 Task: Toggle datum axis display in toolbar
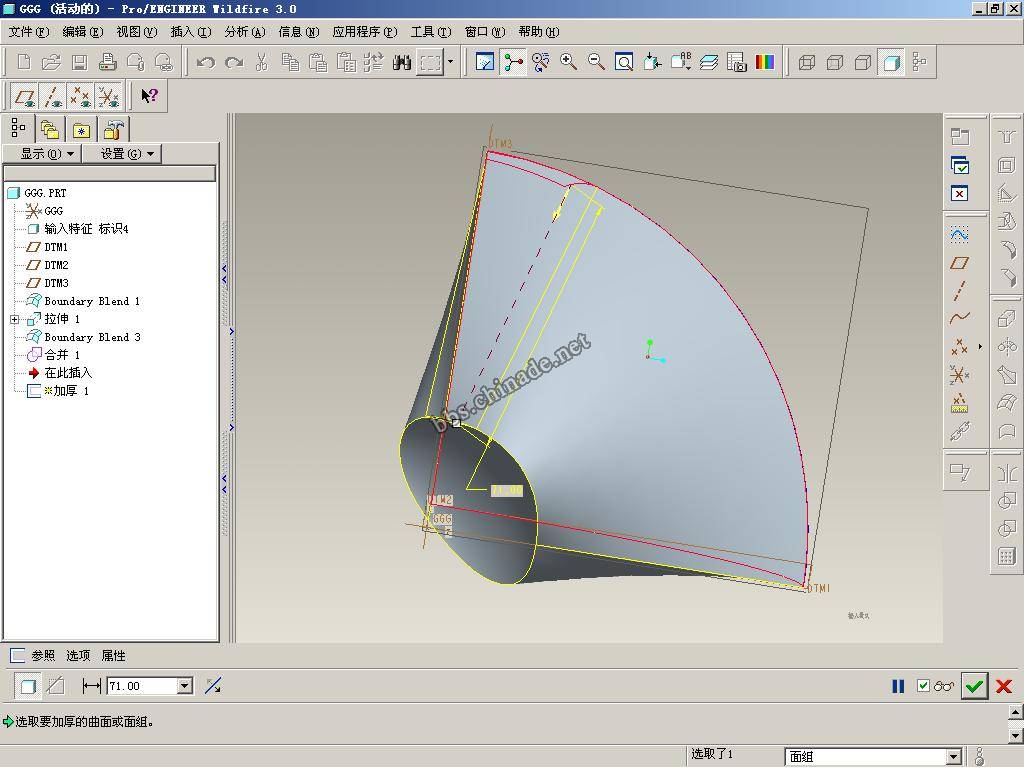(53, 97)
